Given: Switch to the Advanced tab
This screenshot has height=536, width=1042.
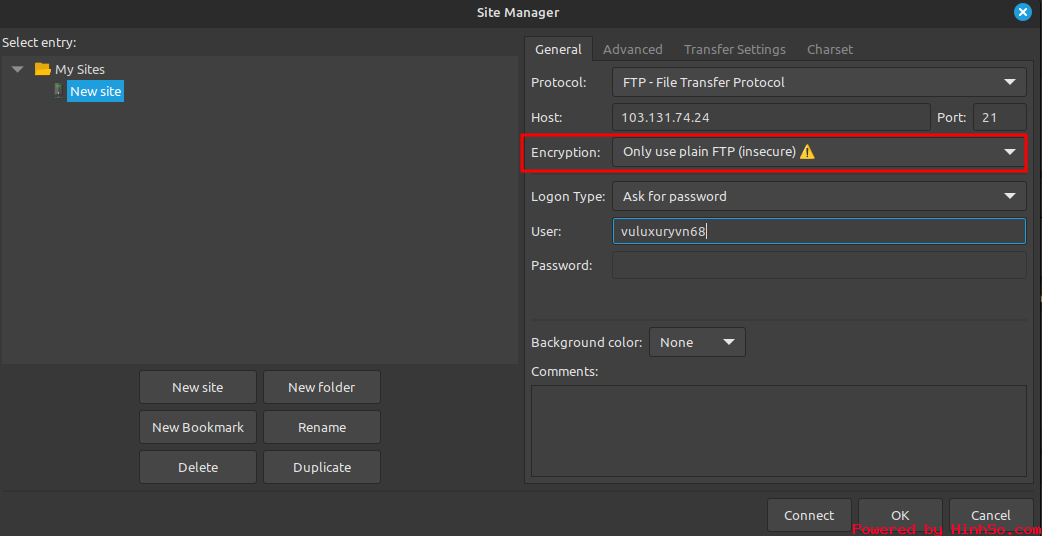Looking at the screenshot, I should tap(633, 49).
